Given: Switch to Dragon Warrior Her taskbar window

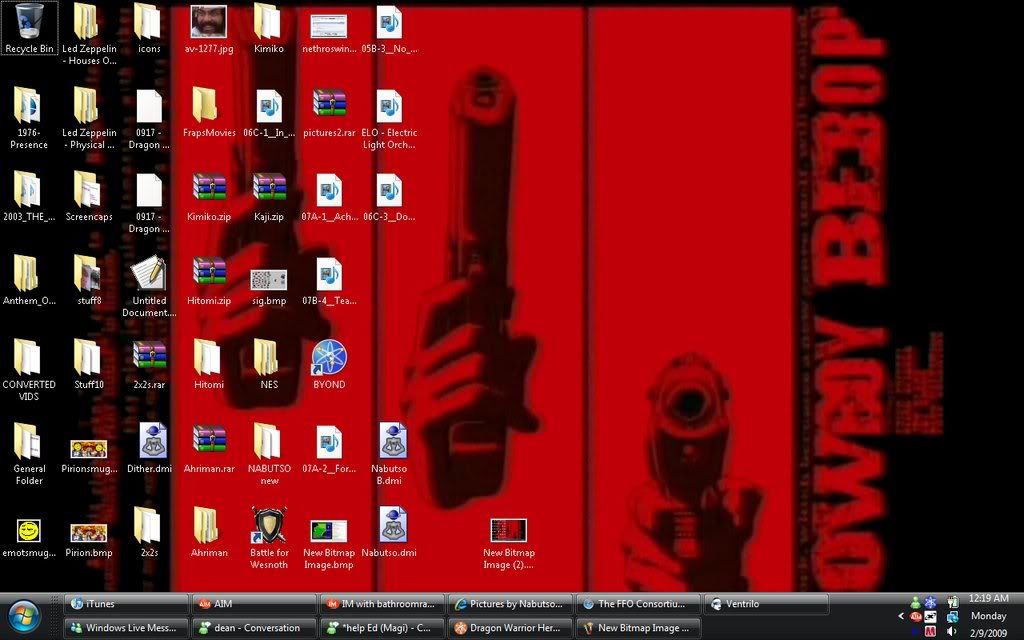Looking at the screenshot, I should coord(510,628).
